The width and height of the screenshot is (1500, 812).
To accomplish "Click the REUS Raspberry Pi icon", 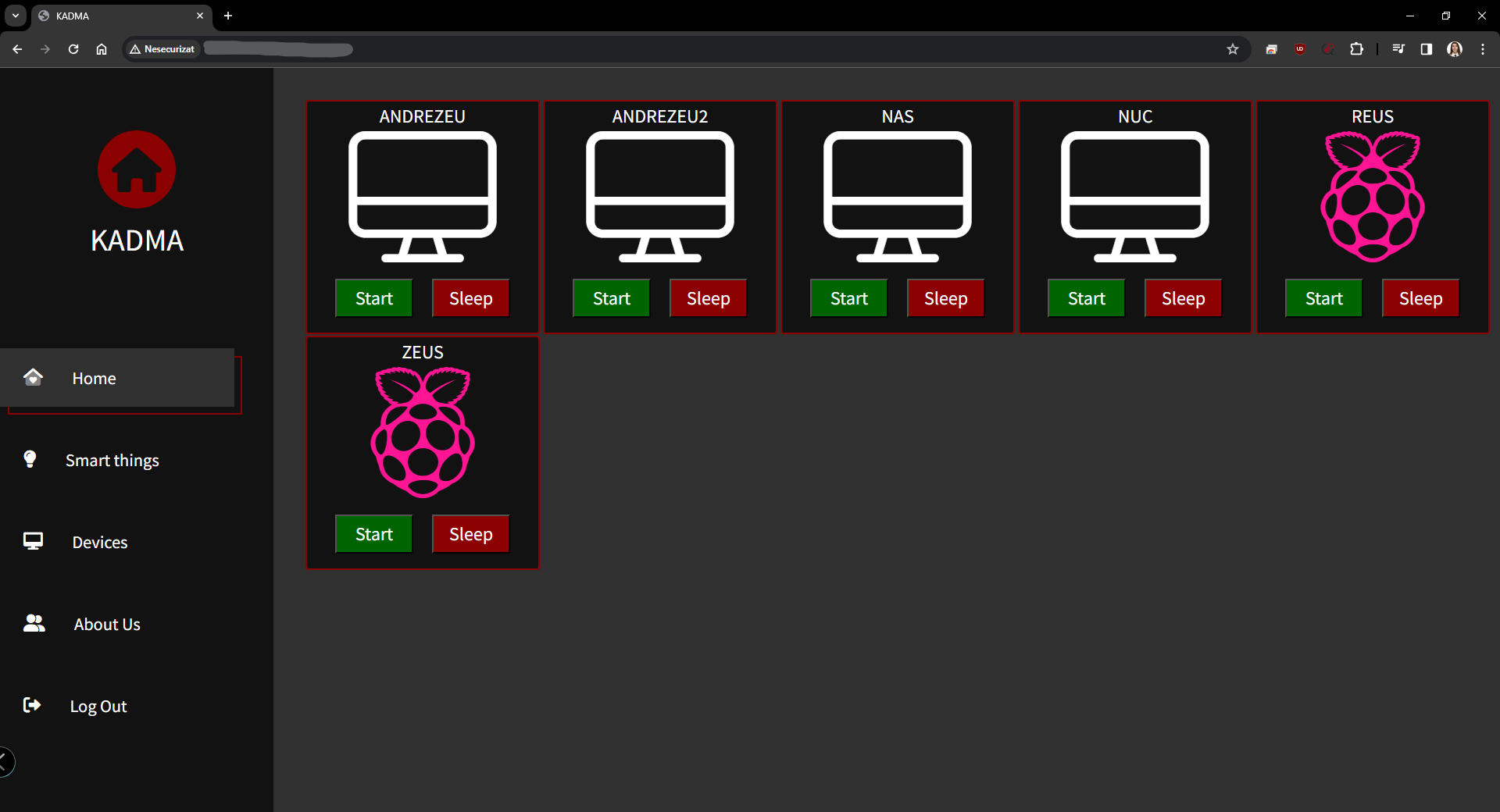I will (1372, 196).
